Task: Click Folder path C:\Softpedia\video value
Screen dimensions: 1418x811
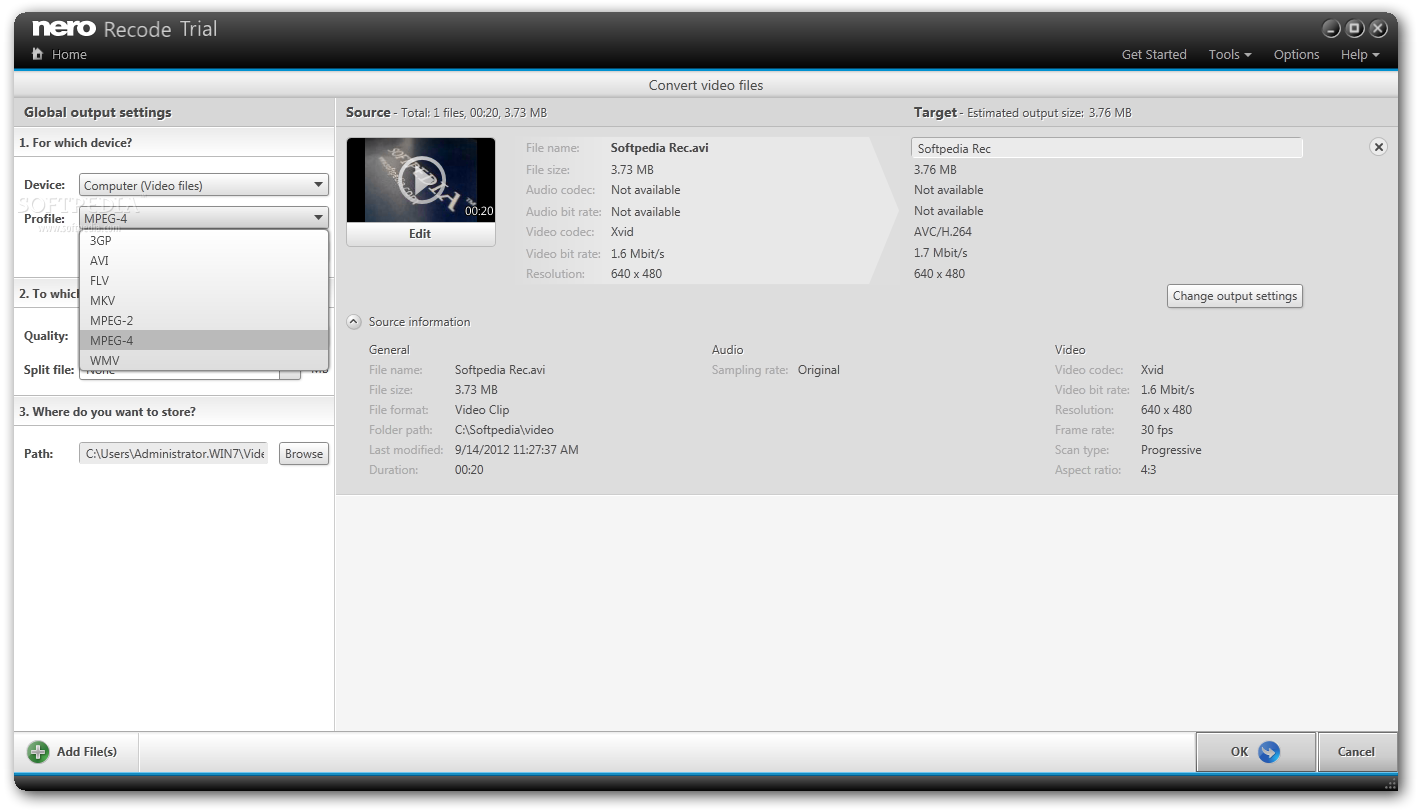Action: click(504, 430)
